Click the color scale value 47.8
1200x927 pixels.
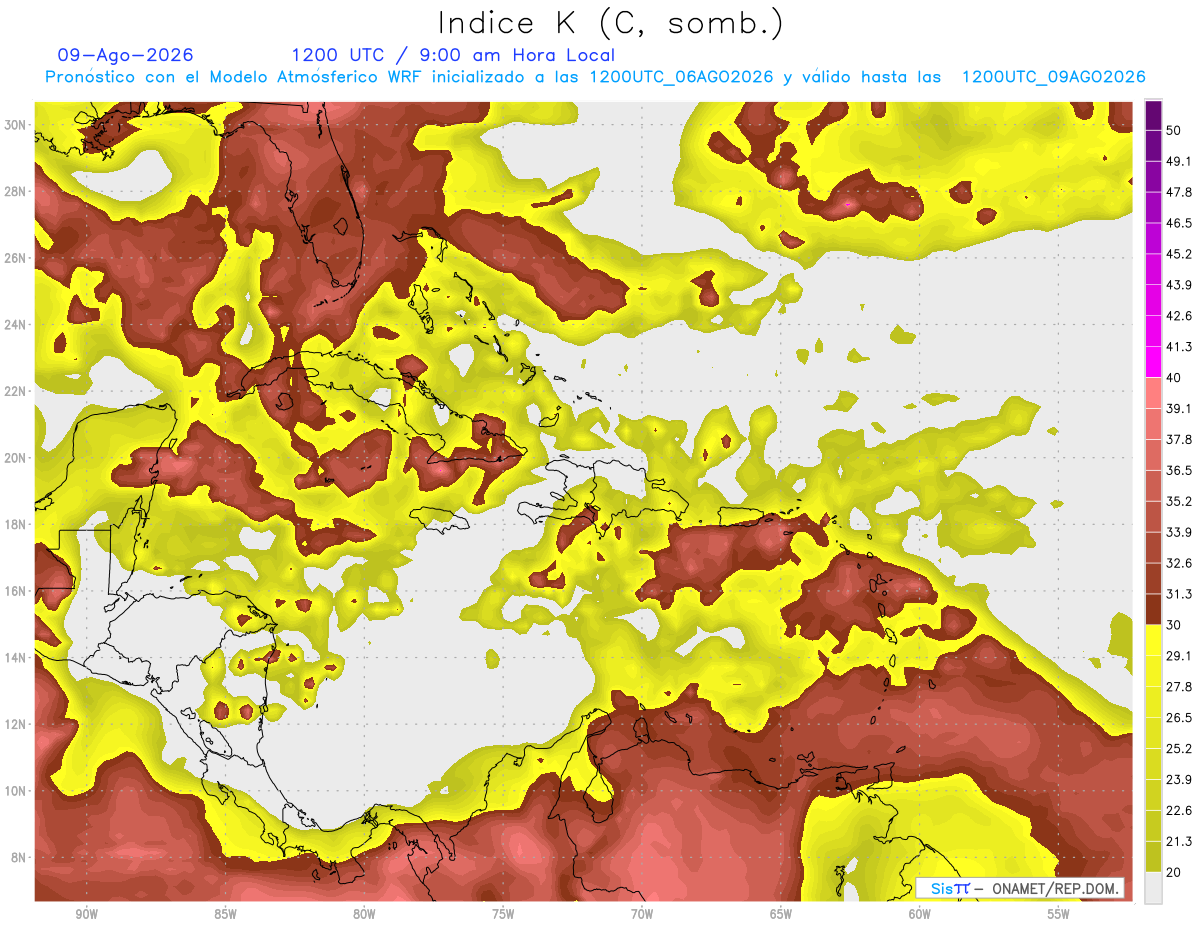1179,192
